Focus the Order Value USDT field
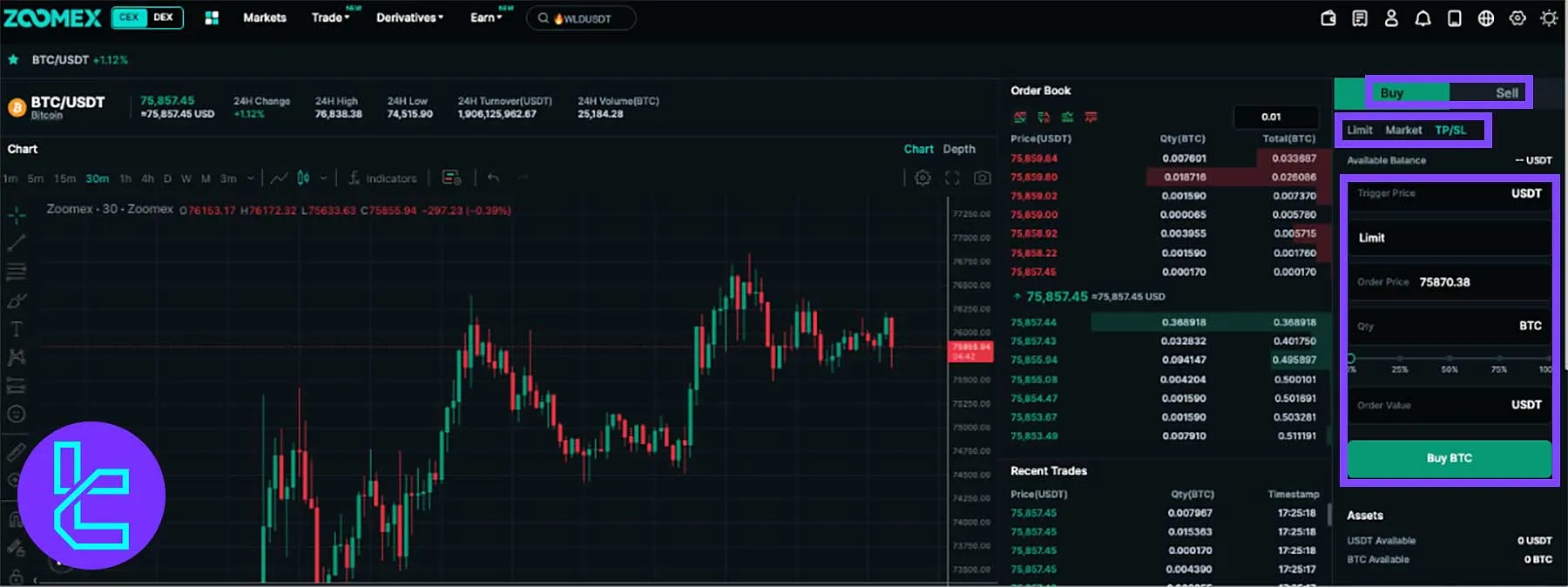 [x=1450, y=405]
